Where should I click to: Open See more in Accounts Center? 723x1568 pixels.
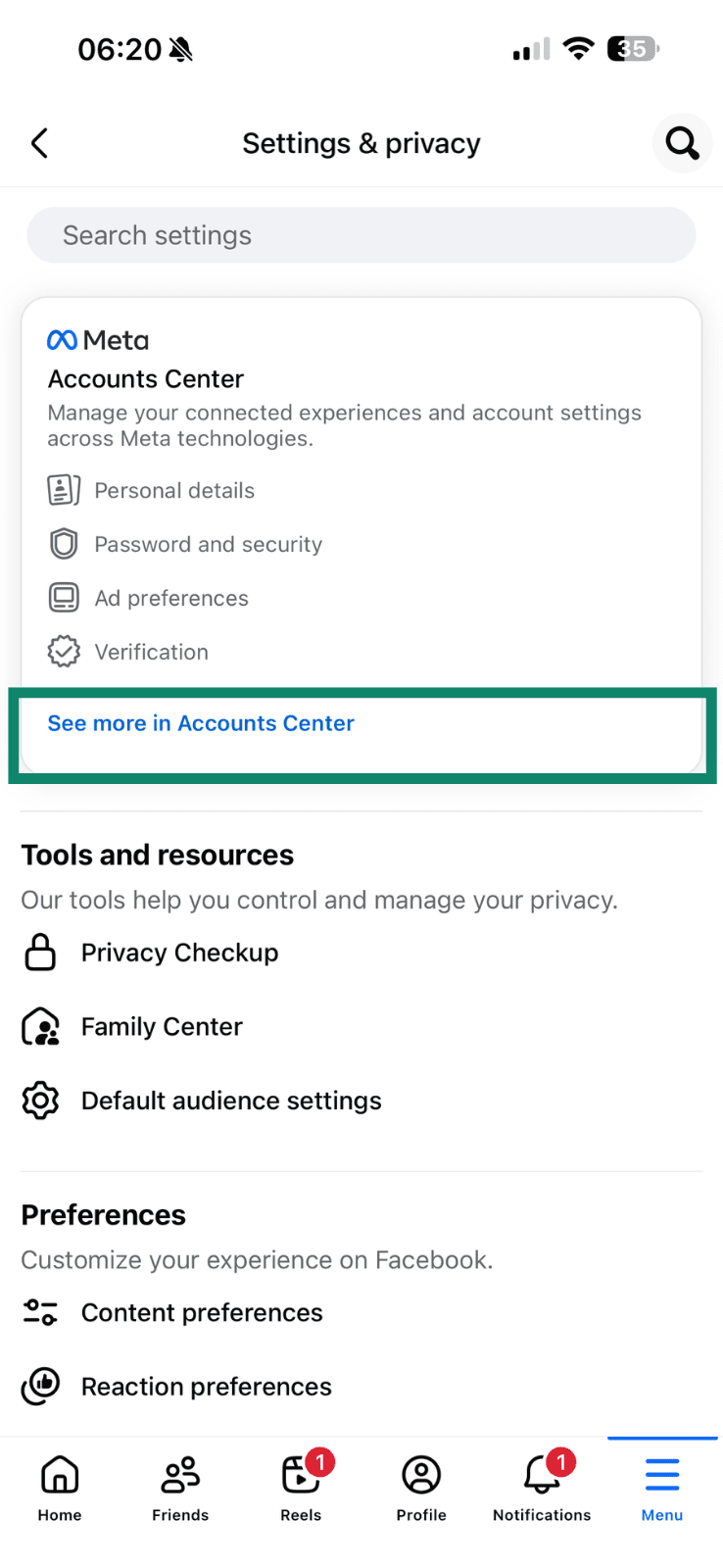(x=201, y=723)
